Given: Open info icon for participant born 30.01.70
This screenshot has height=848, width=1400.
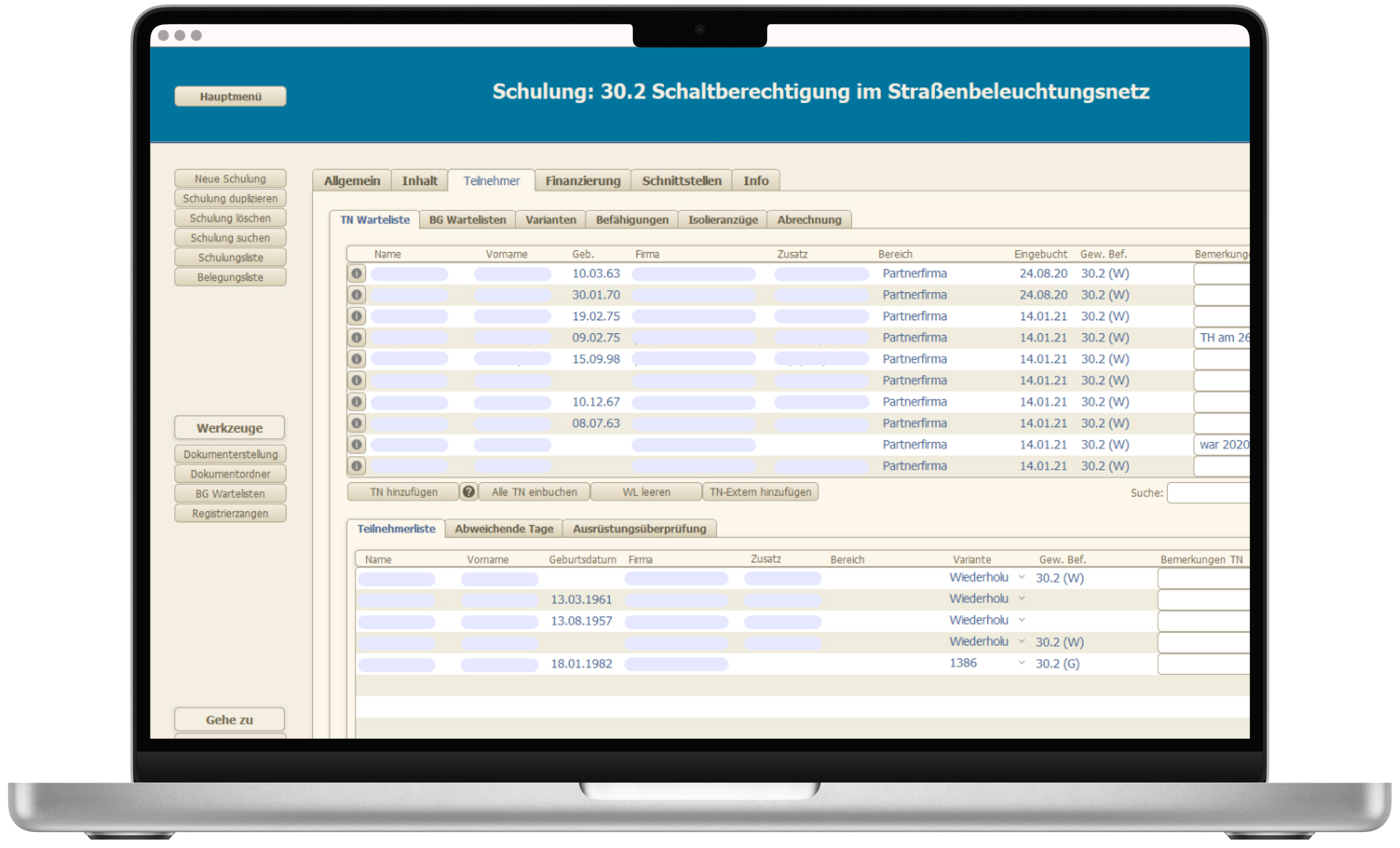Looking at the screenshot, I should coord(356,295).
